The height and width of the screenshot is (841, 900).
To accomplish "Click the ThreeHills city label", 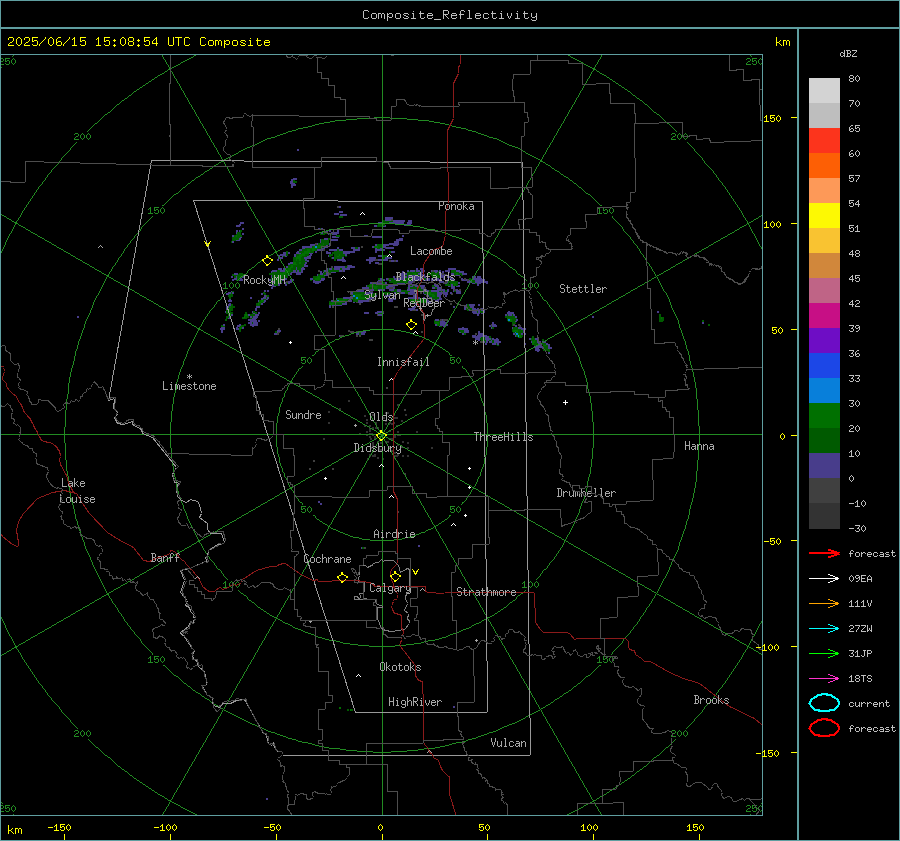I will pos(503,437).
